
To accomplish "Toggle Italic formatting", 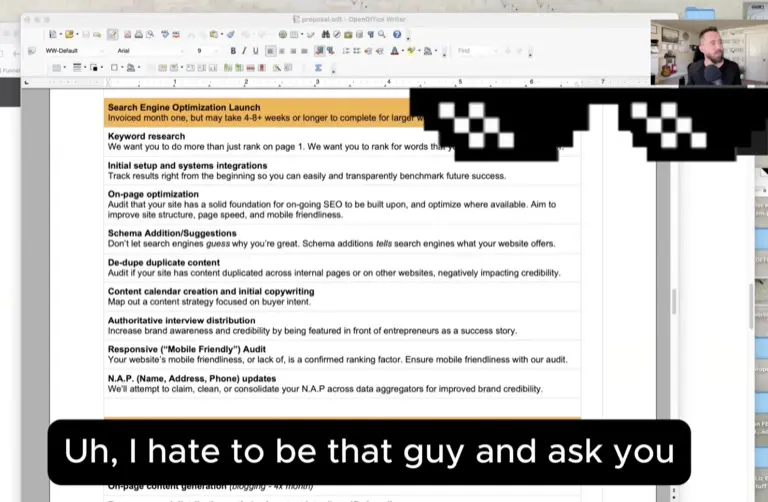I will [244, 51].
